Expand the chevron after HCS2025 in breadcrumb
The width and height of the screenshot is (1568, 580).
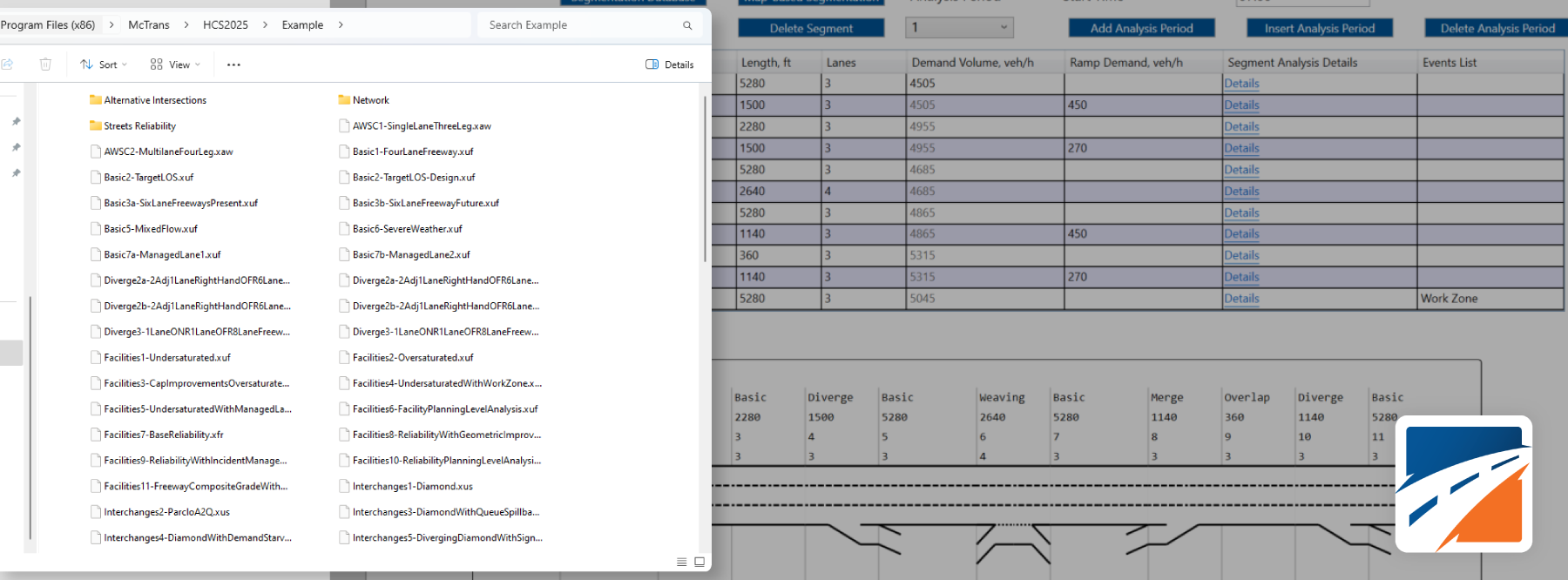265,25
